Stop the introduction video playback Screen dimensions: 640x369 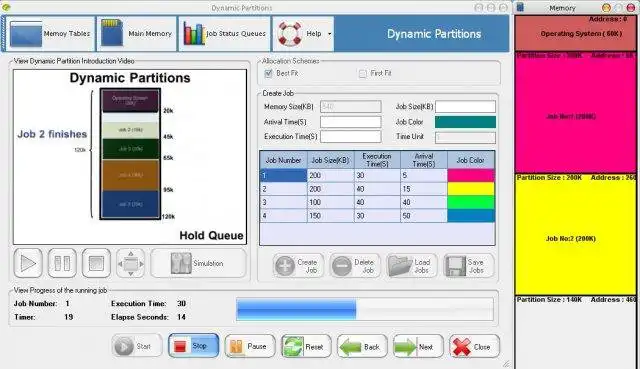pos(96,263)
